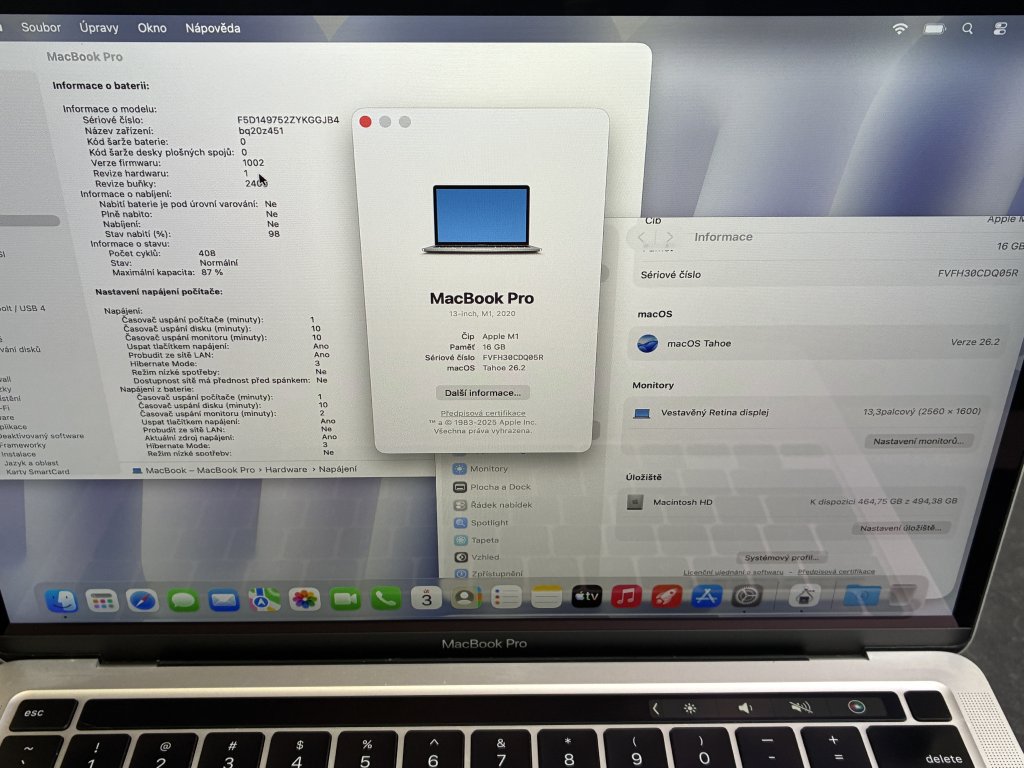The height and width of the screenshot is (768, 1024).
Task: Open the Okno menu
Action: (x=152, y=28)
